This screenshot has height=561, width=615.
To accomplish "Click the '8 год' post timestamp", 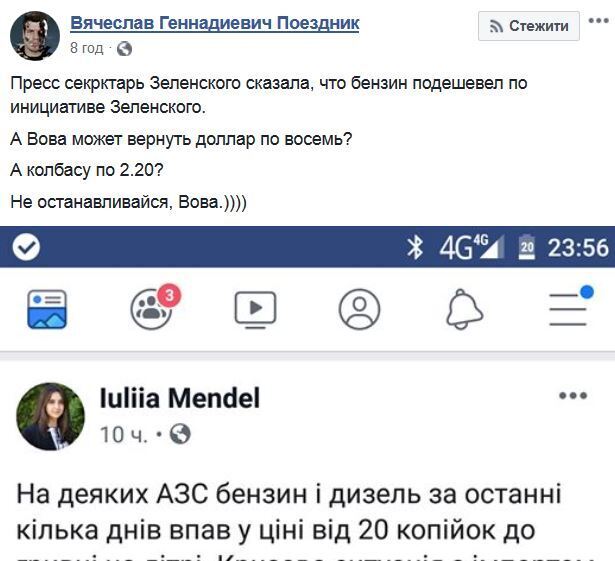I will (x=86, y=48).
